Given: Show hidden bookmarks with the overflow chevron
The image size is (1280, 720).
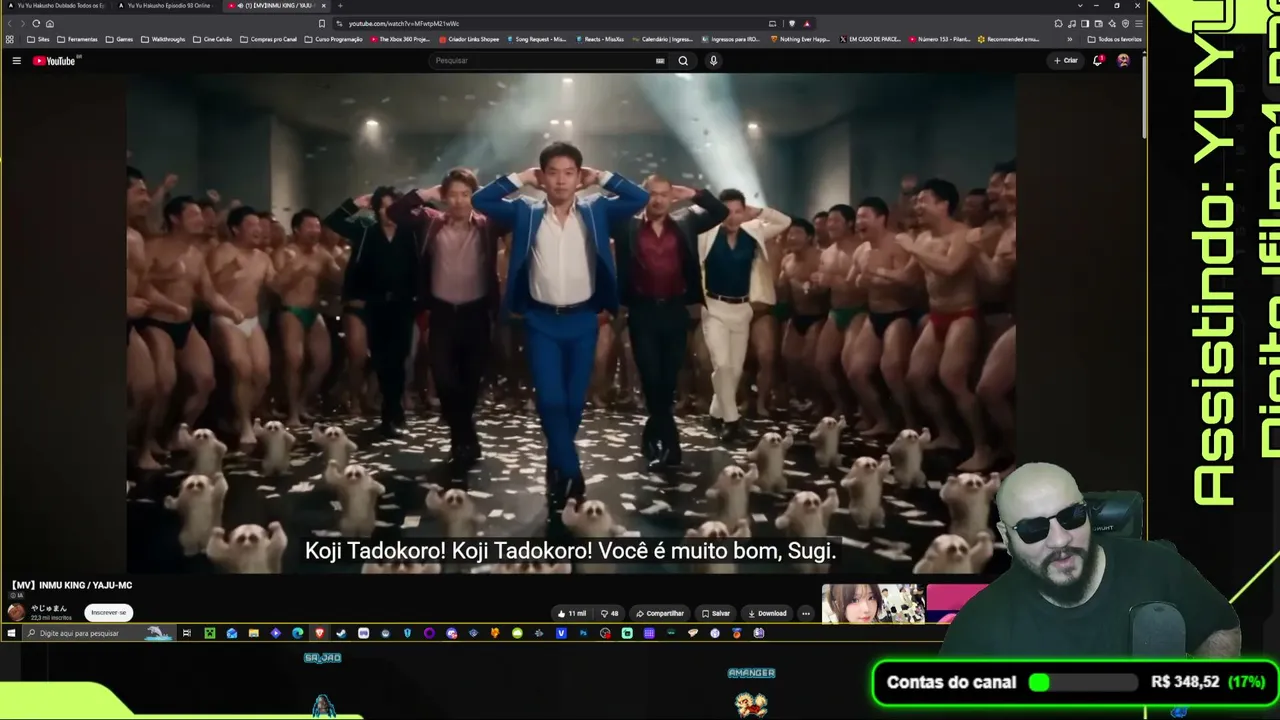Looking at the screenshot, I should (x=1069, y=39).
